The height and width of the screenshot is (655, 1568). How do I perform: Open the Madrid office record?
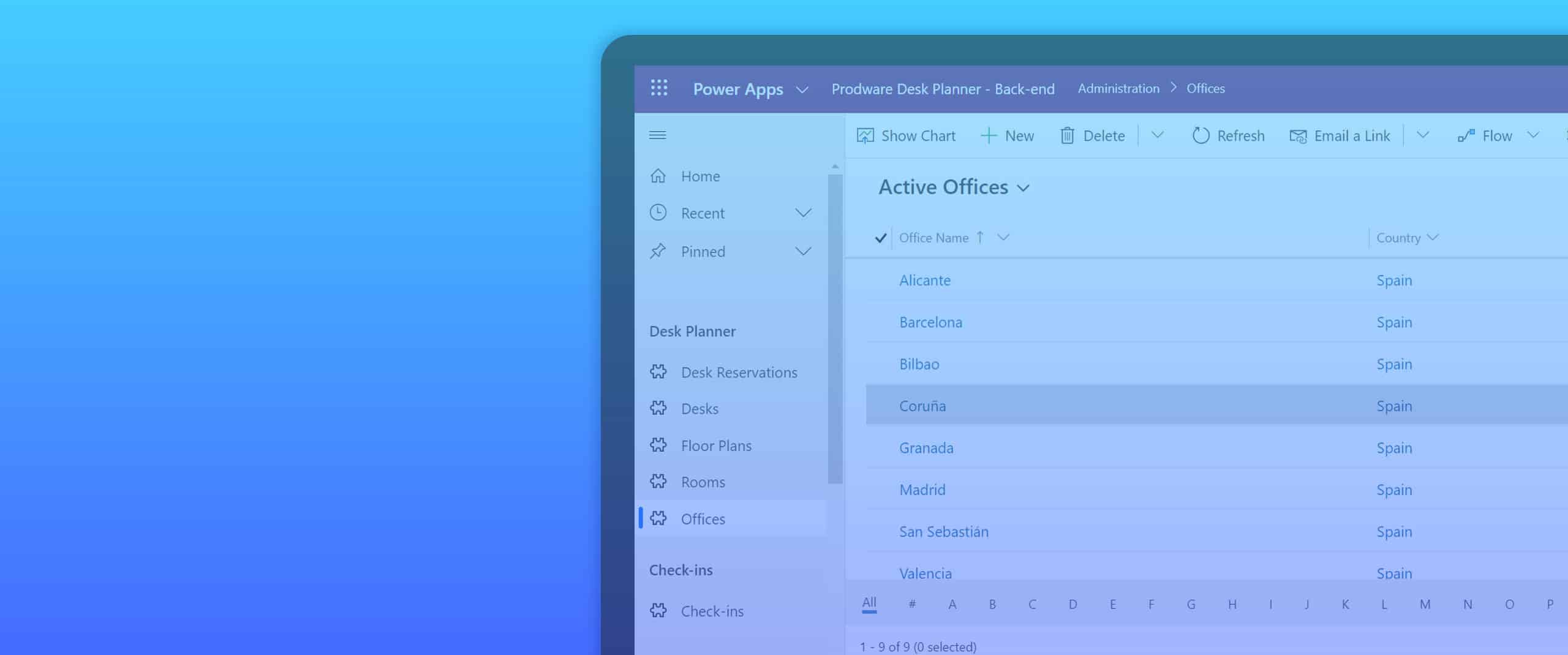click(x=922, y=490)
